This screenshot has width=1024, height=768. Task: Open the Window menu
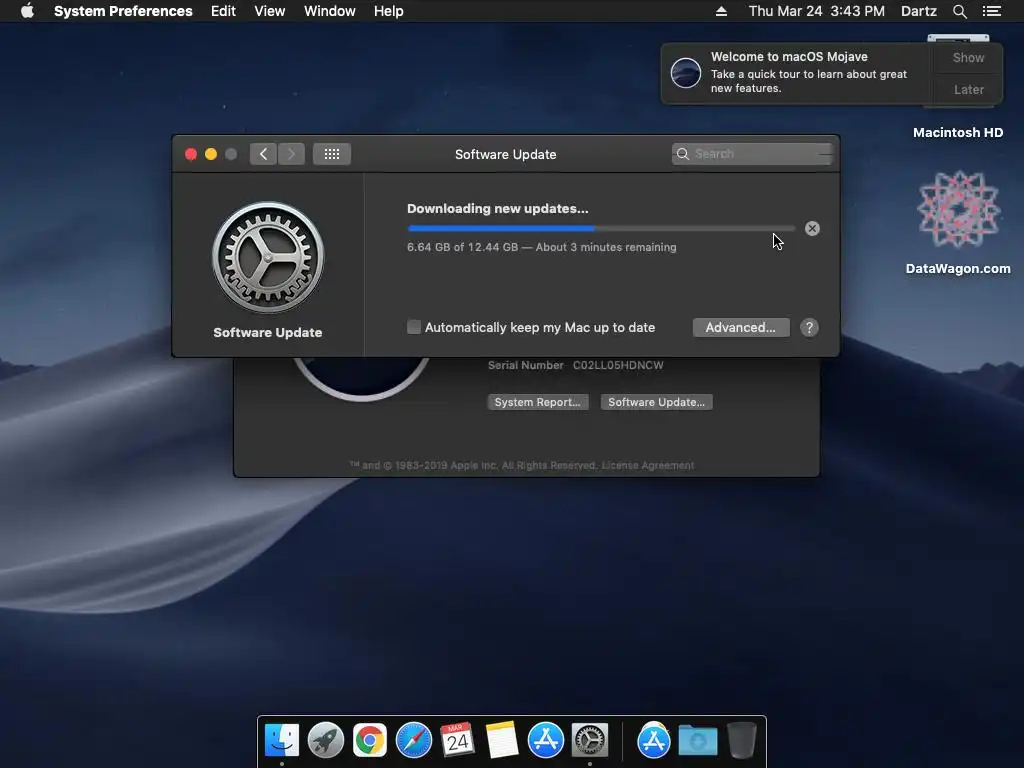tap(330, 11)
